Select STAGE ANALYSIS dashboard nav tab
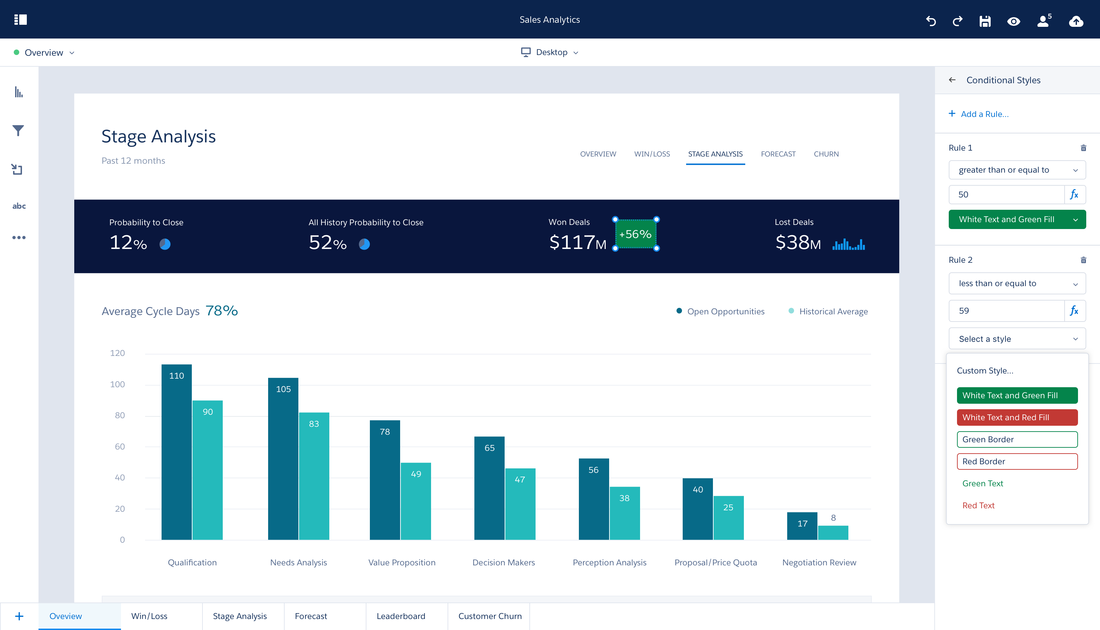The width and height of the screenshot is (1100, 630). coord(715,154)
